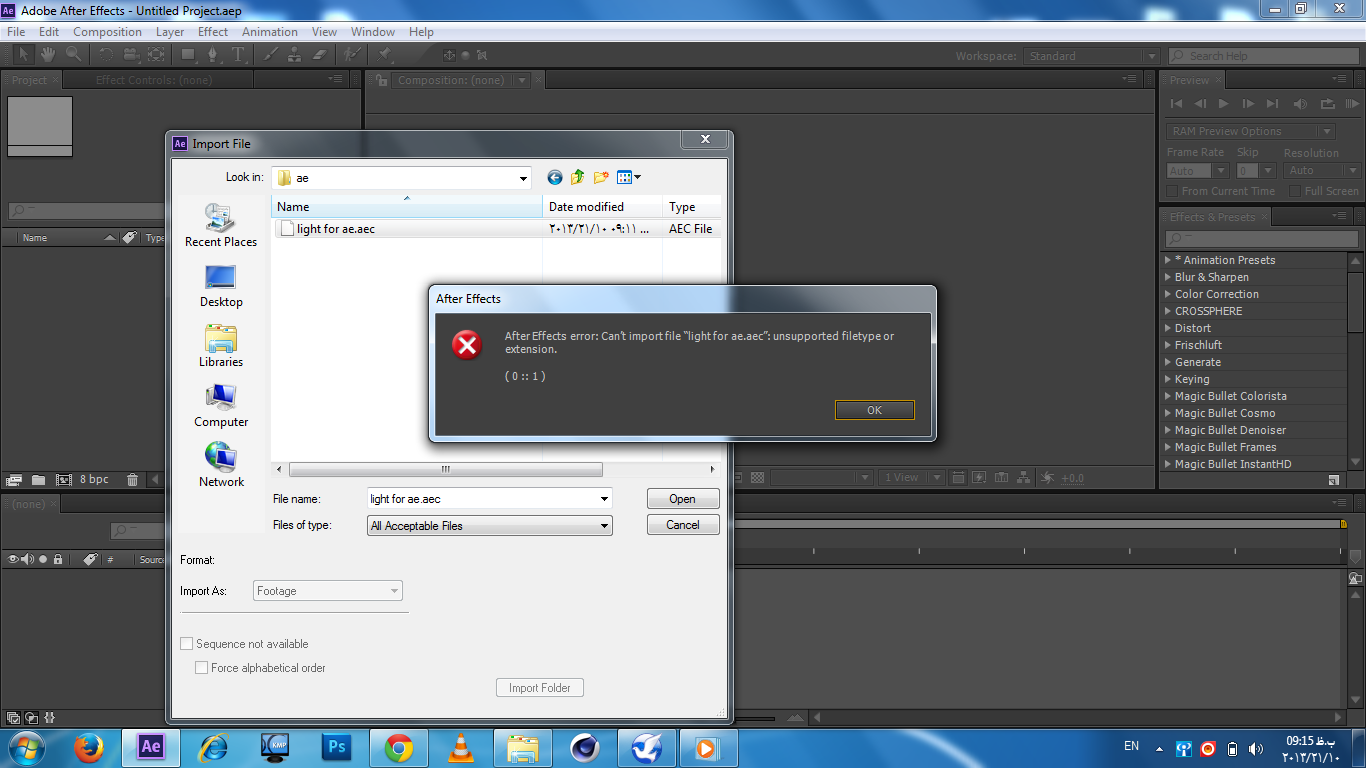The height and width of the screenshot is (768, 1366).
Task: Click horizontal scrollbar in Import file list
Action: click(x=446, y=469)
